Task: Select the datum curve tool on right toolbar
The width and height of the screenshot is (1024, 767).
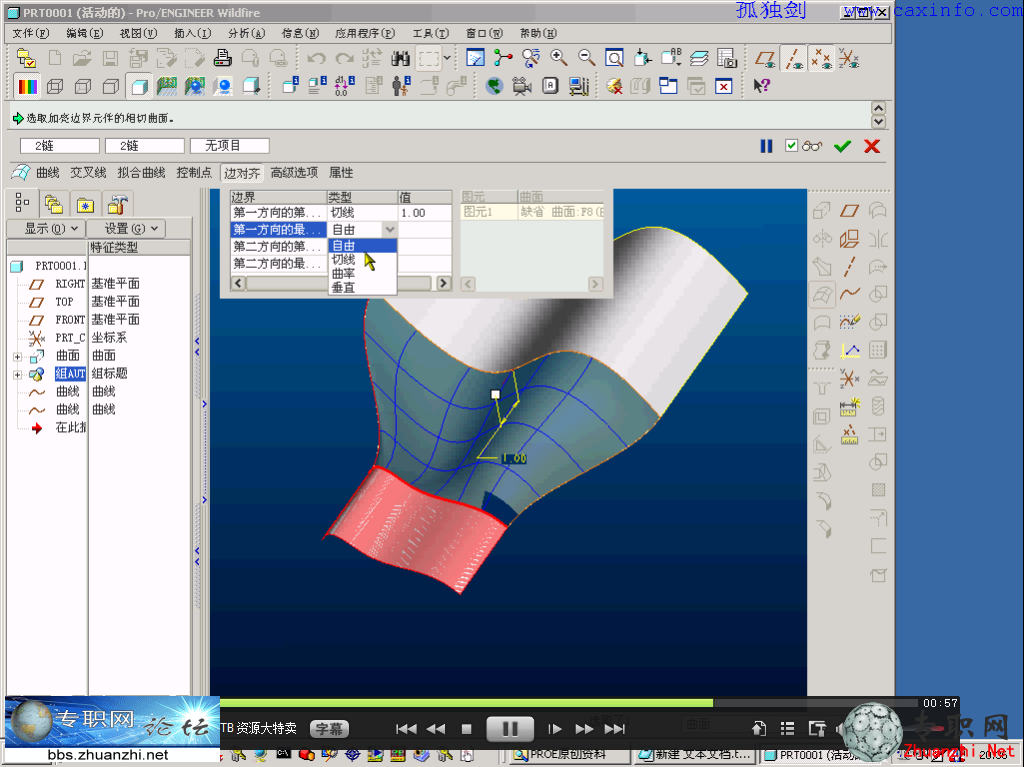Action: [x=849, y=294]
